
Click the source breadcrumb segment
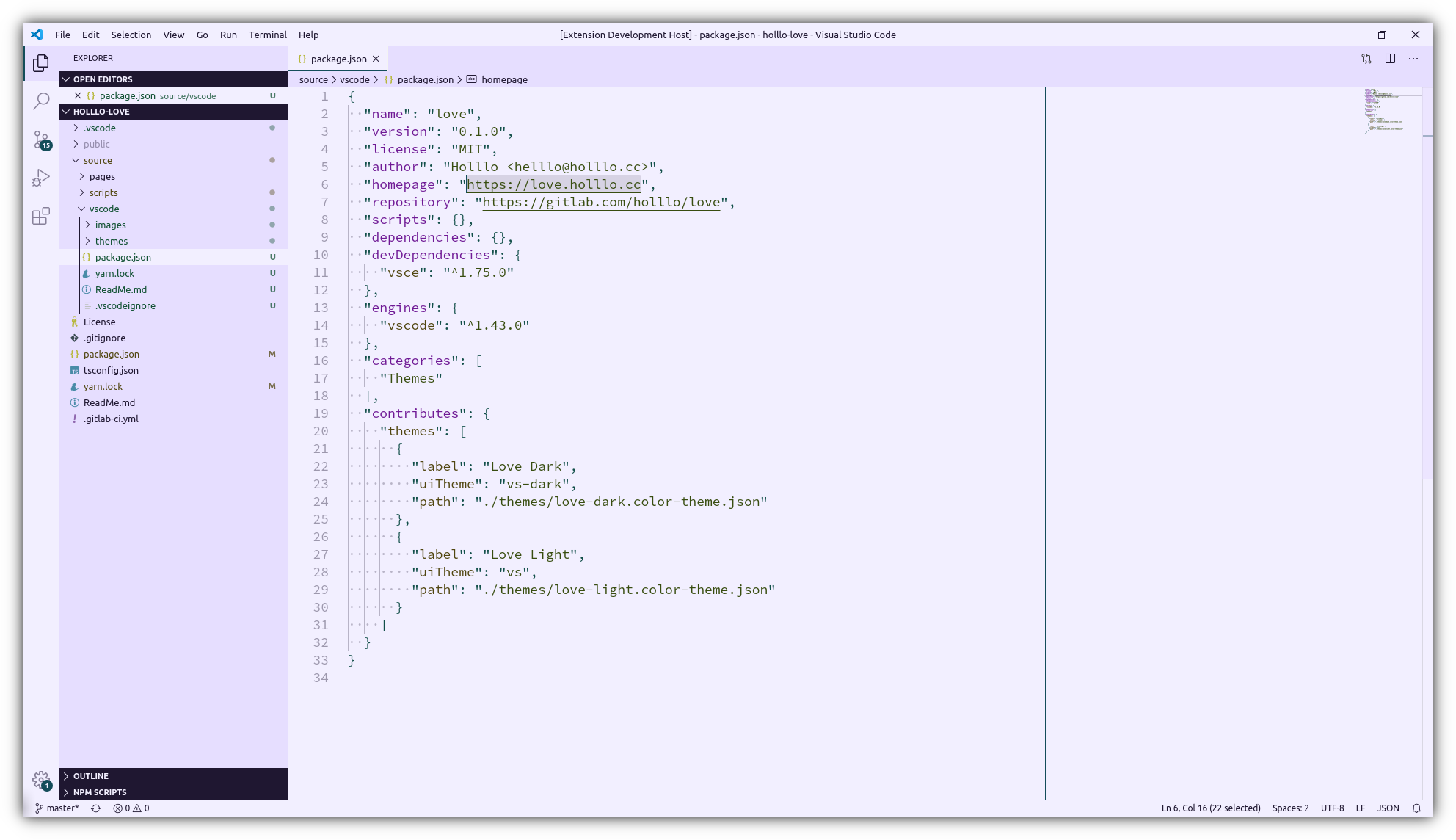313,79
